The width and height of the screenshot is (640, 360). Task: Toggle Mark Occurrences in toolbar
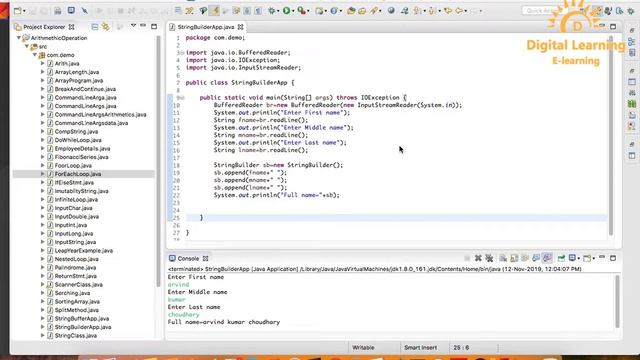[x=214, y=11]
